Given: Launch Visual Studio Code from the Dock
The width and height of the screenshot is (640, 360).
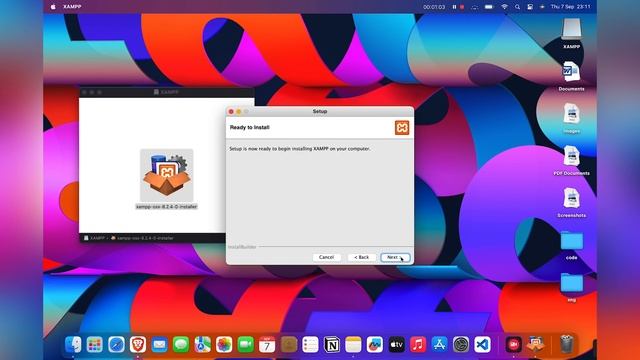Looking at the screenshot, I should coord(482,344).
